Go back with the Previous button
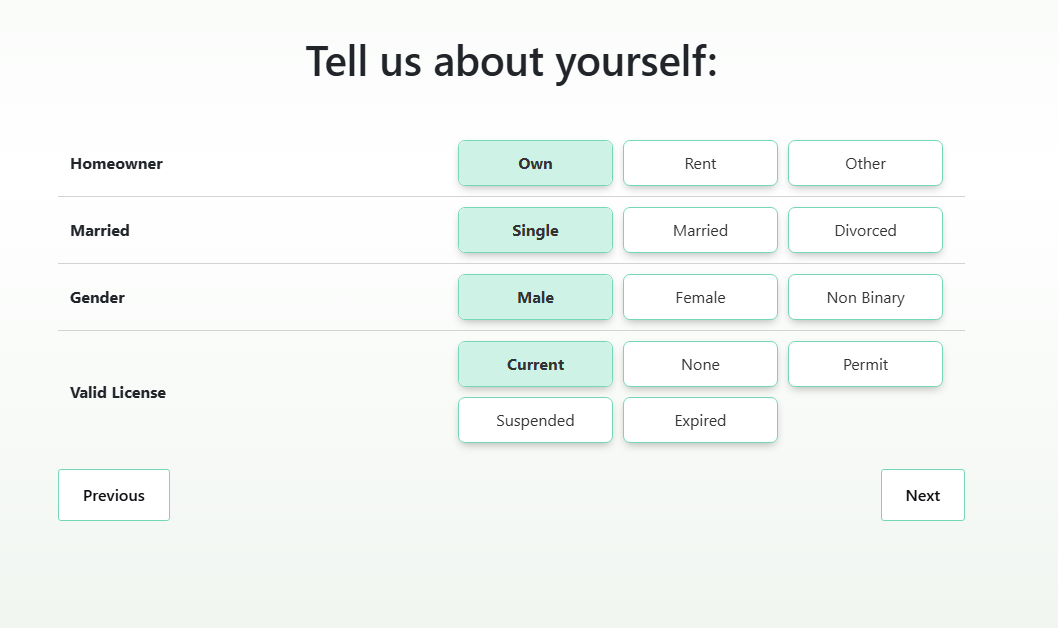This screenshot has width=1058, height=628. coord(114,495)
